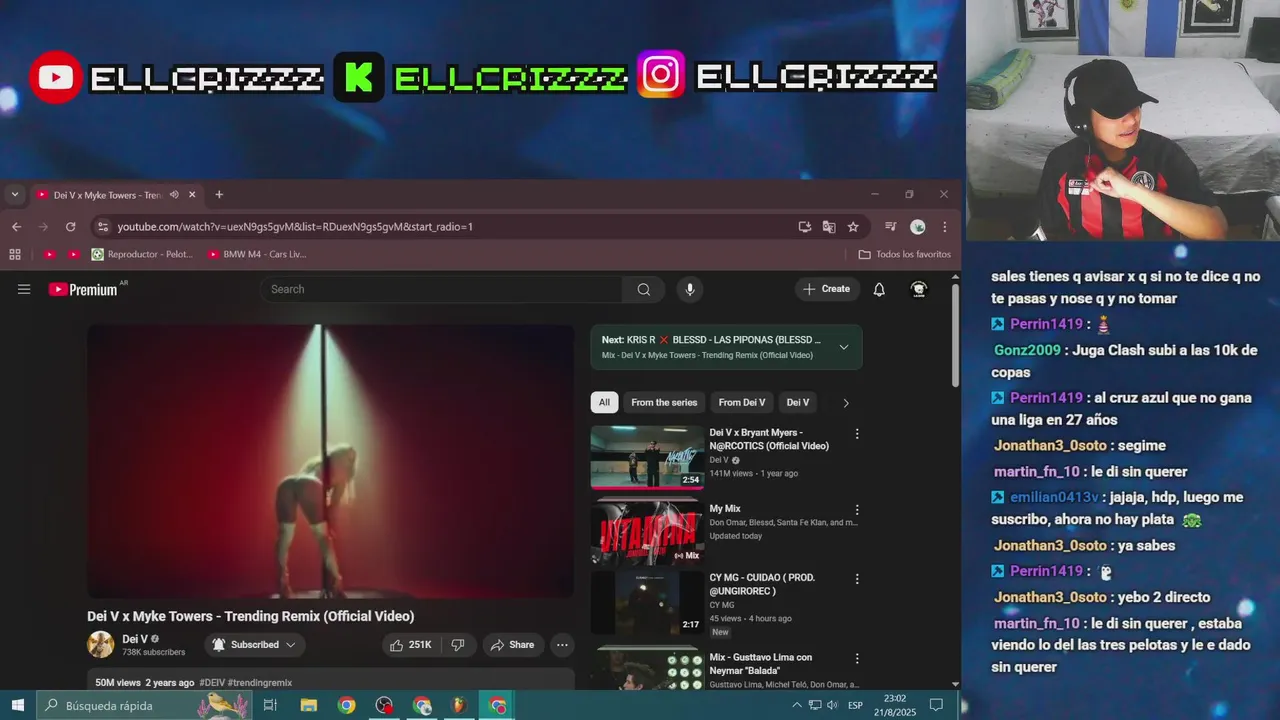Click the video player showing Trending Remix
This screenshot has height=720, width=1280.
pos(330,461)
